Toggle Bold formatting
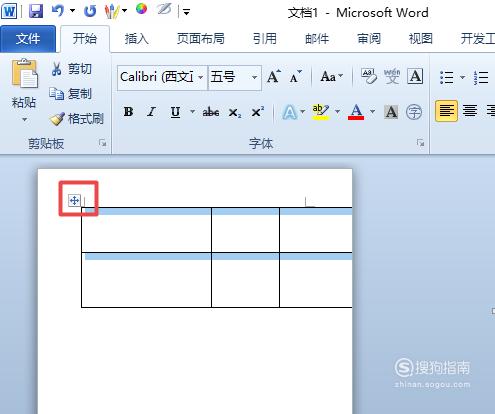 pyautogui.click(x=128, y=112)
